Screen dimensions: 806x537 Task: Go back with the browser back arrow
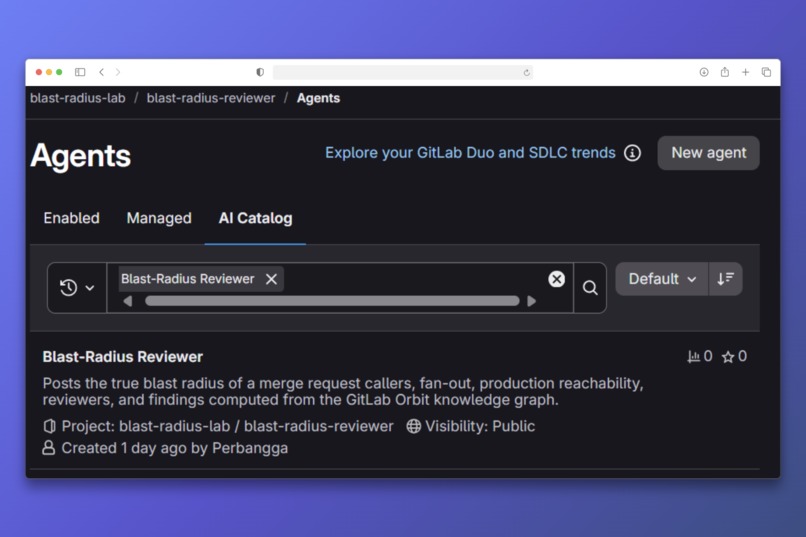coord(101,72)
